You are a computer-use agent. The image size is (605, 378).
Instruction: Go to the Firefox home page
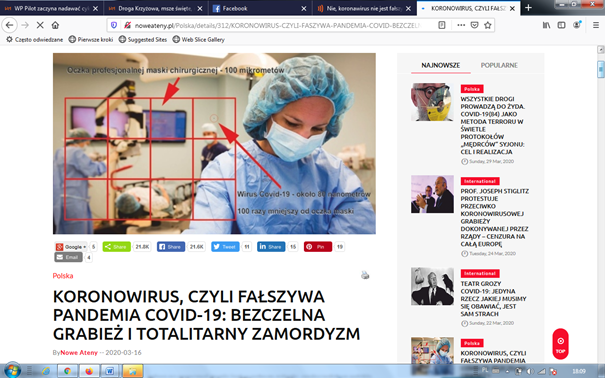(x=55, y=25)
